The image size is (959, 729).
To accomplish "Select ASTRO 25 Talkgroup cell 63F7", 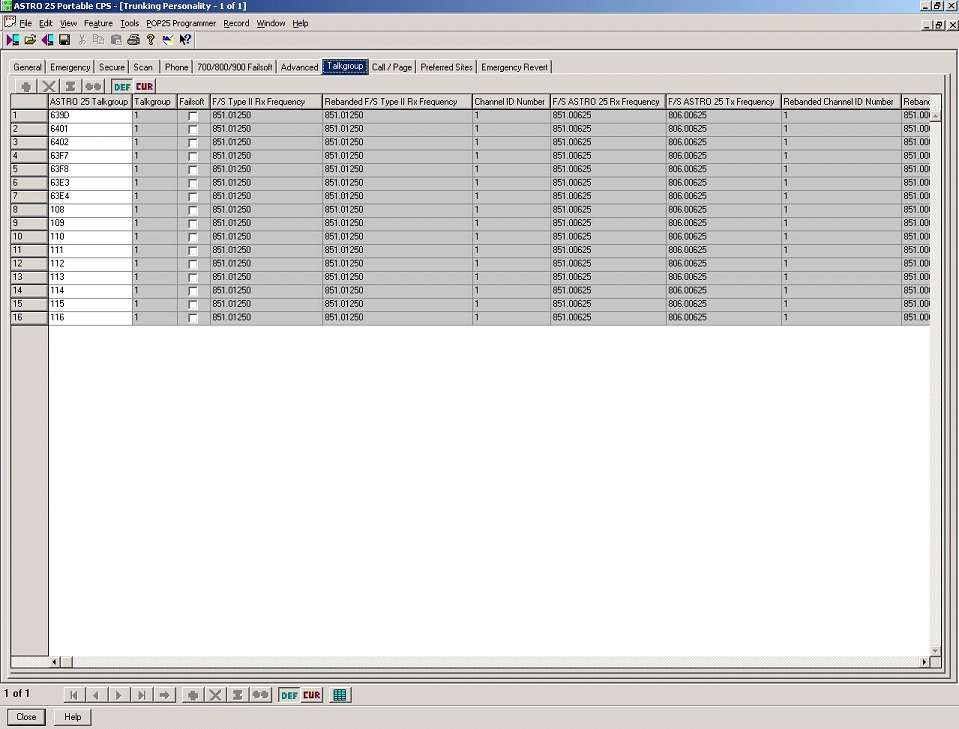I will pos(90,156).
